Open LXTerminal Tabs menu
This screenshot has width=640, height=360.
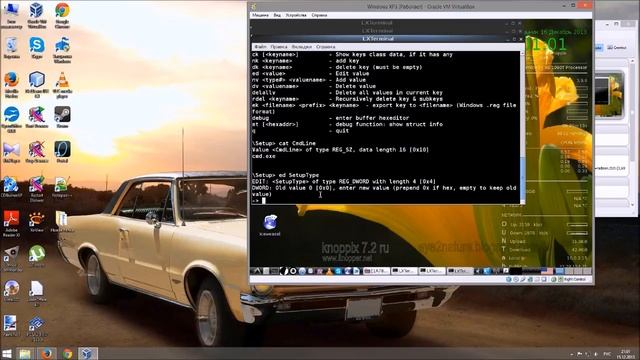coord(302,47)
